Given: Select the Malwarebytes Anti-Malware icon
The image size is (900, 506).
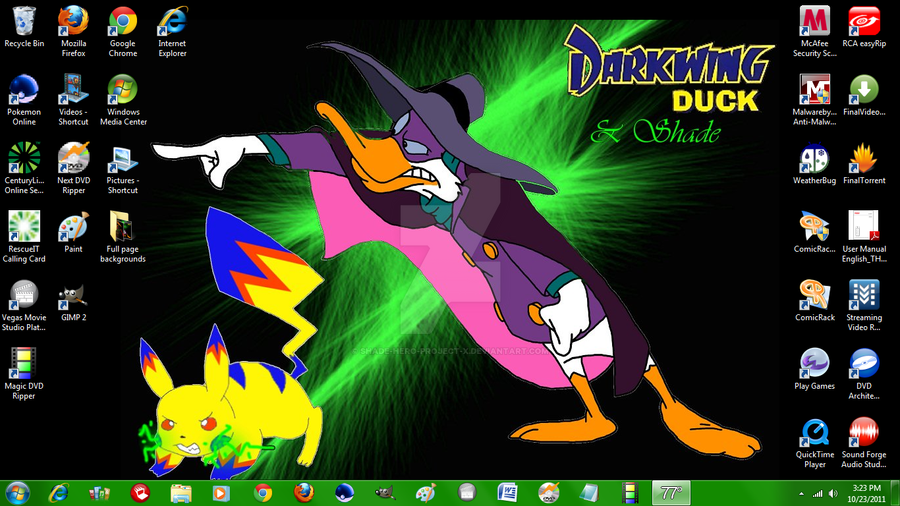Looking at the screenshot, I should pyautogui.click(x=814, y=100).
